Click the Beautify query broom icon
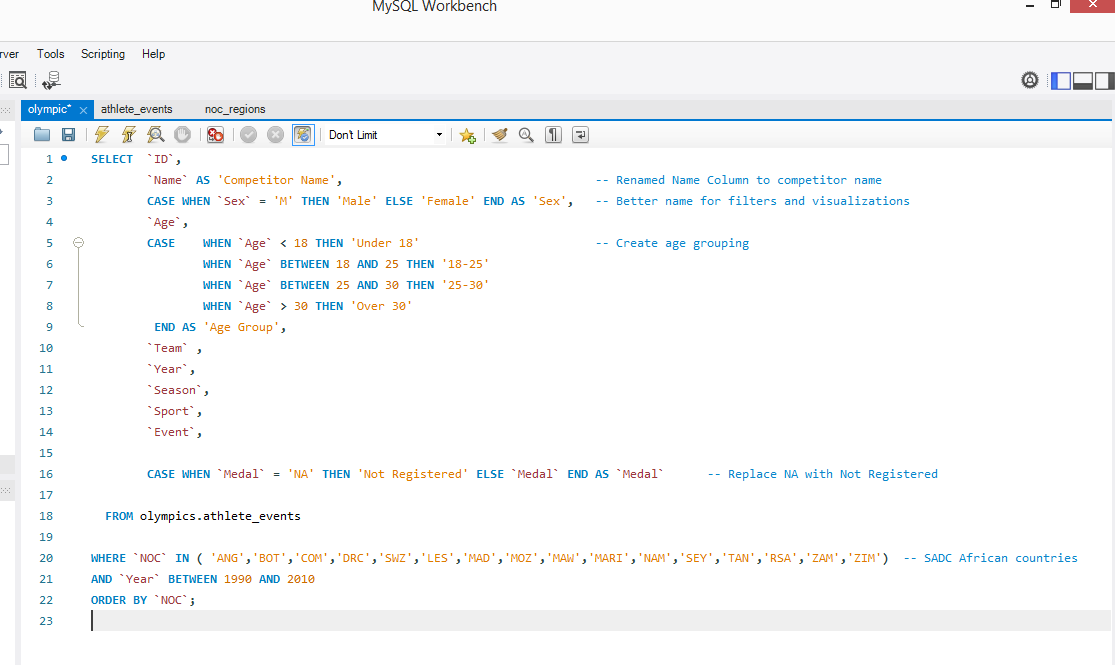 tap(500, 135)
